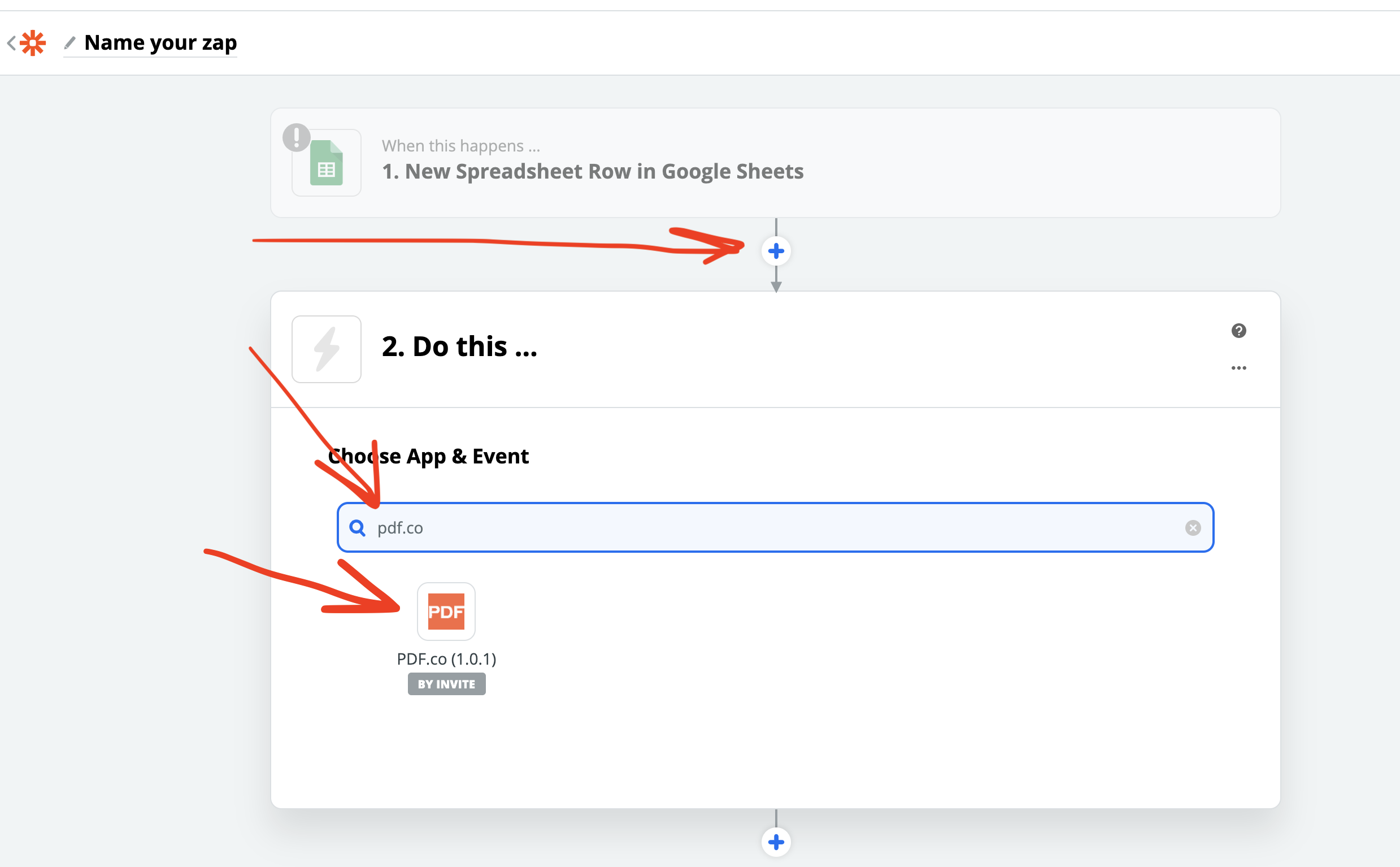Viewport: 1400px width, 867px height.
Task: Click the 'BY INVITE' badge
Action: point(446,684)
